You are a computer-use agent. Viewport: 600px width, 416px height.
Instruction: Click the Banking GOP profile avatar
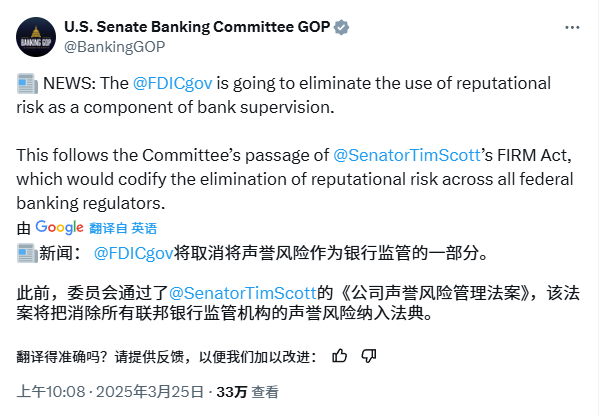(35, 36)
